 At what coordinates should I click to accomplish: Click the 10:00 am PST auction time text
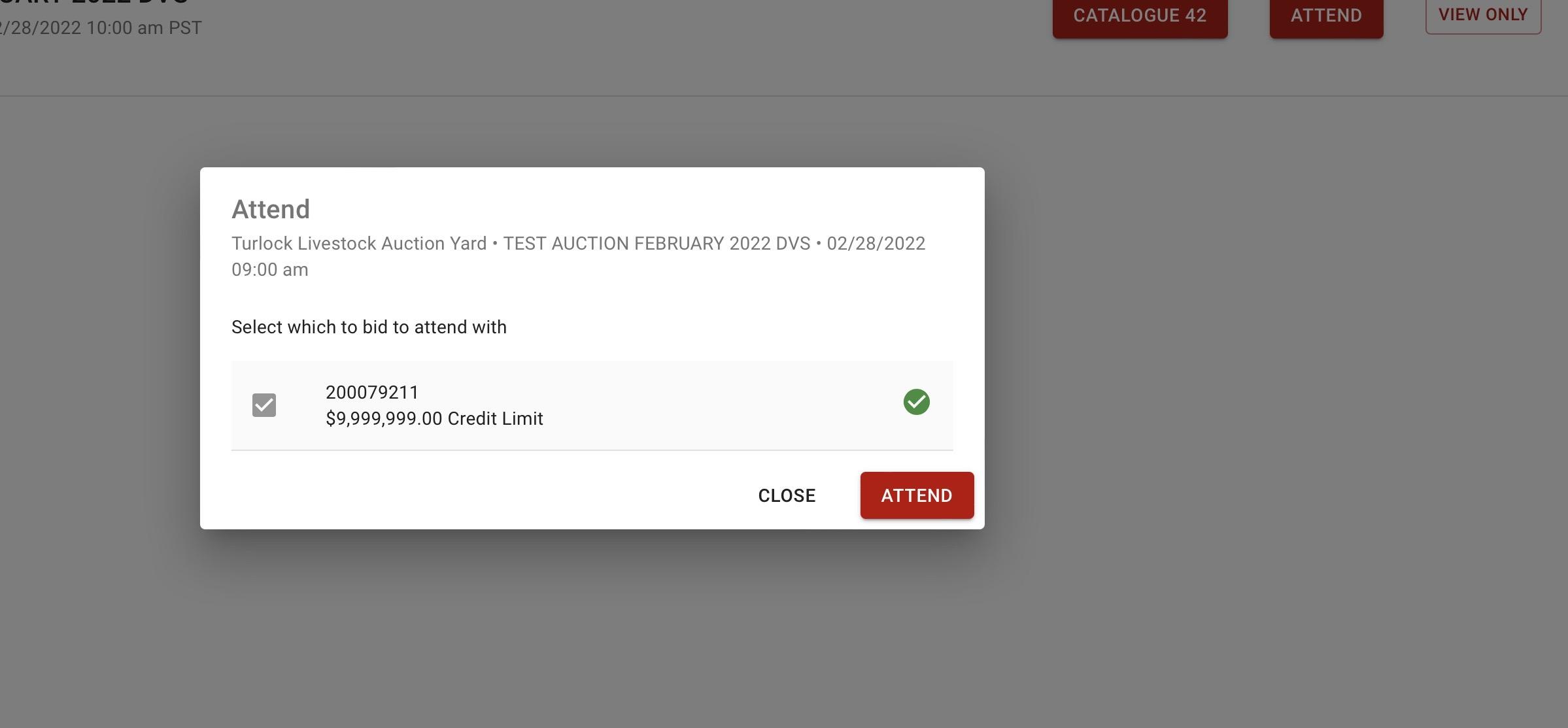pyautogui.click(x=144, y=28)
